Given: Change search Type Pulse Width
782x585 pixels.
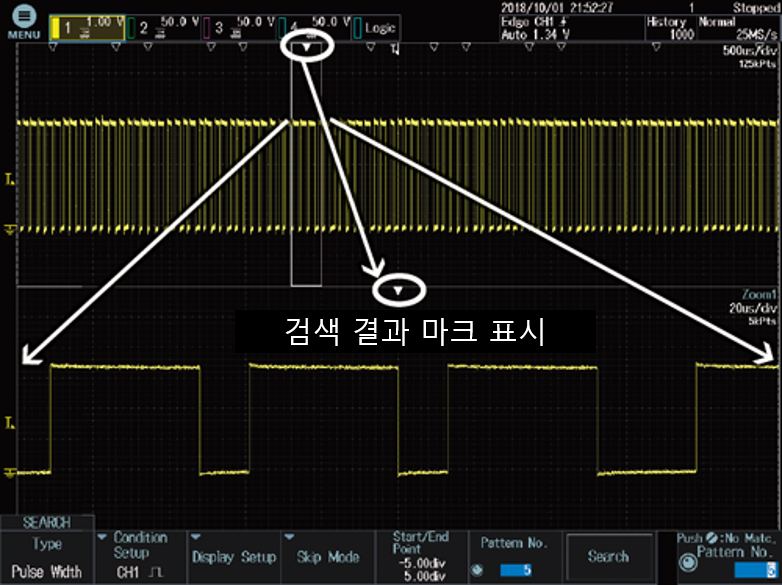Looking at the screenshot, I should pyautogui.click(x=47, y=558).
